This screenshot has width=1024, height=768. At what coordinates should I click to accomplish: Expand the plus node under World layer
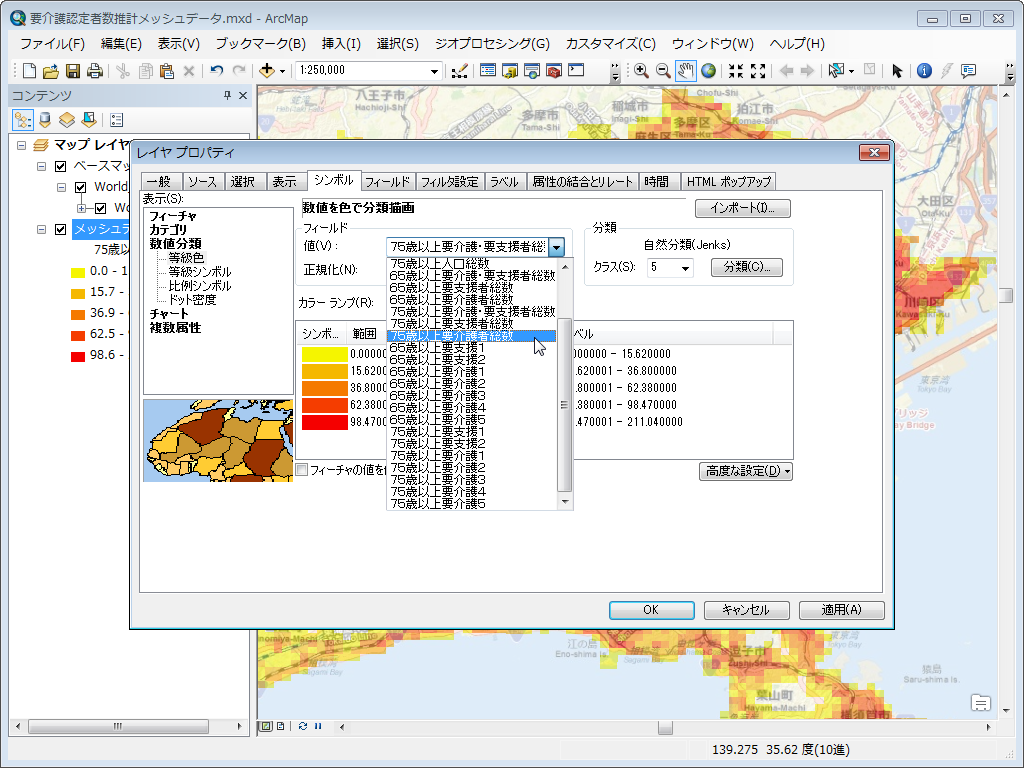click(82, 208)
